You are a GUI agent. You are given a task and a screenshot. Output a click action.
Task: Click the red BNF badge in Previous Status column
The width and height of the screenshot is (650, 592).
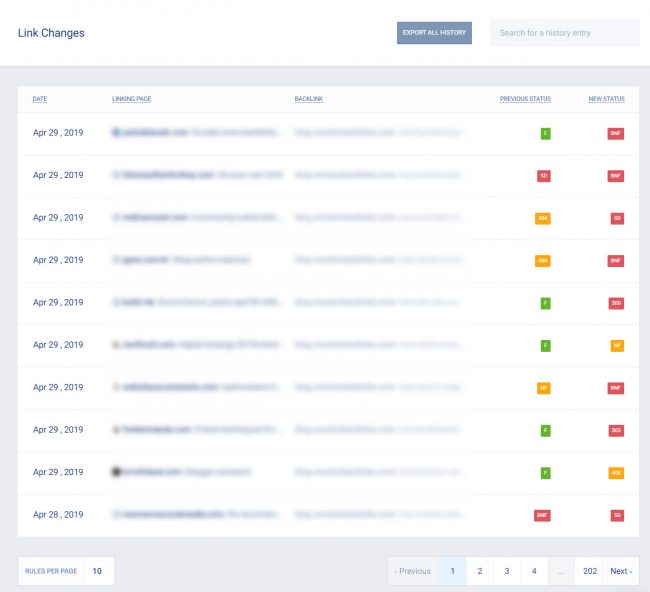pos(542,515)
